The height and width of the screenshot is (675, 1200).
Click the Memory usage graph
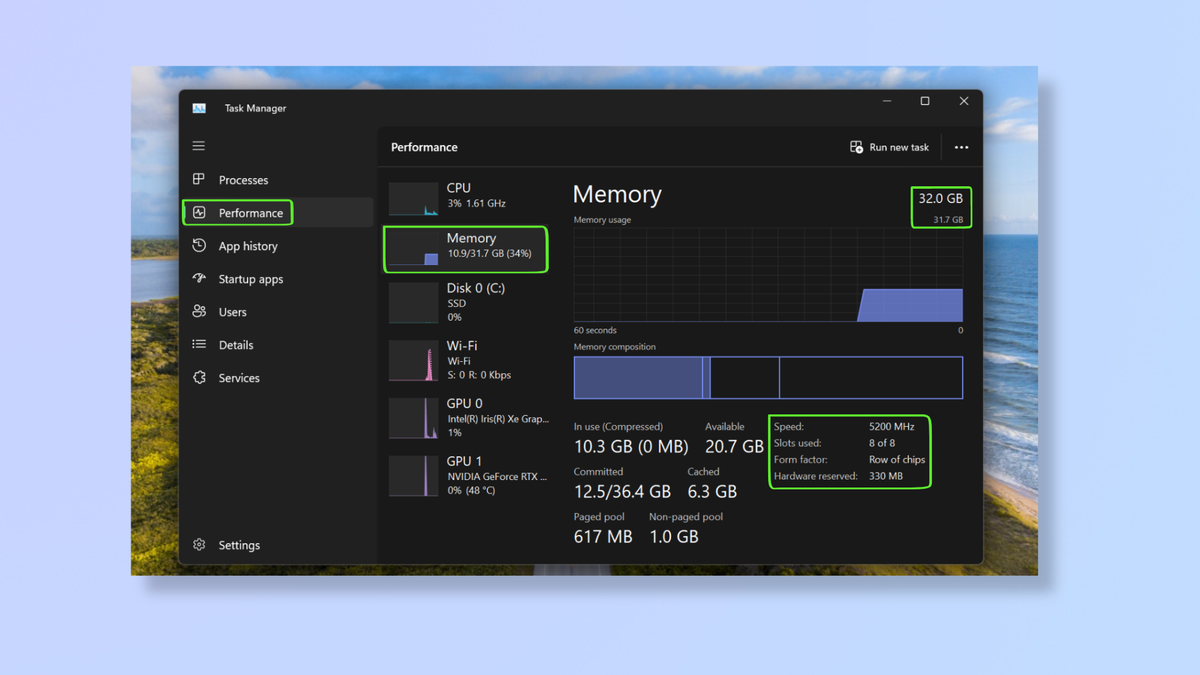[768, 274]
